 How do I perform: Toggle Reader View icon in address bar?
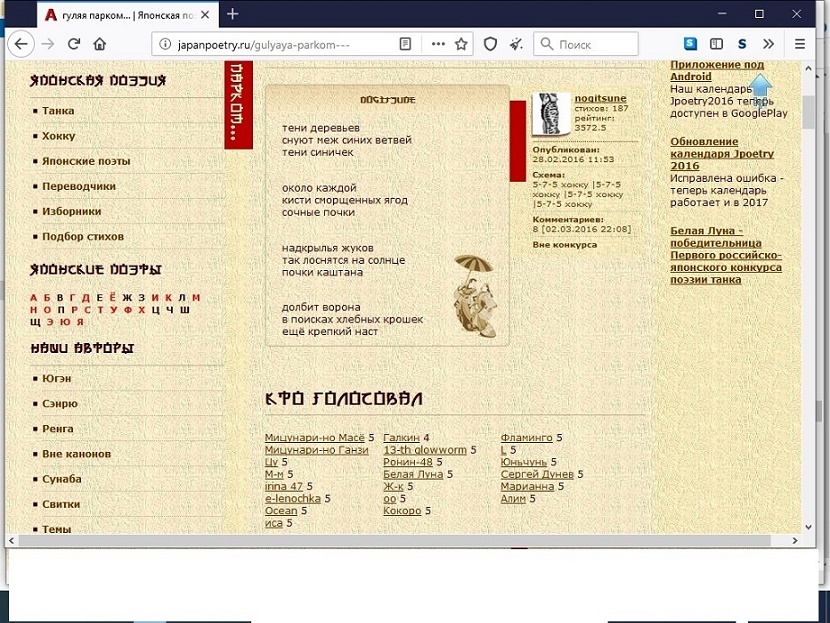coord(405,44)
